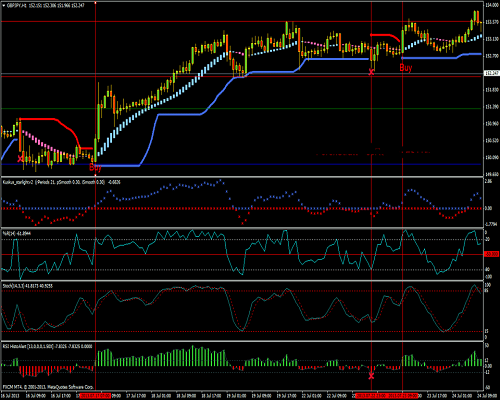Click the %R Williams indicator label

[x=17, y=234]
